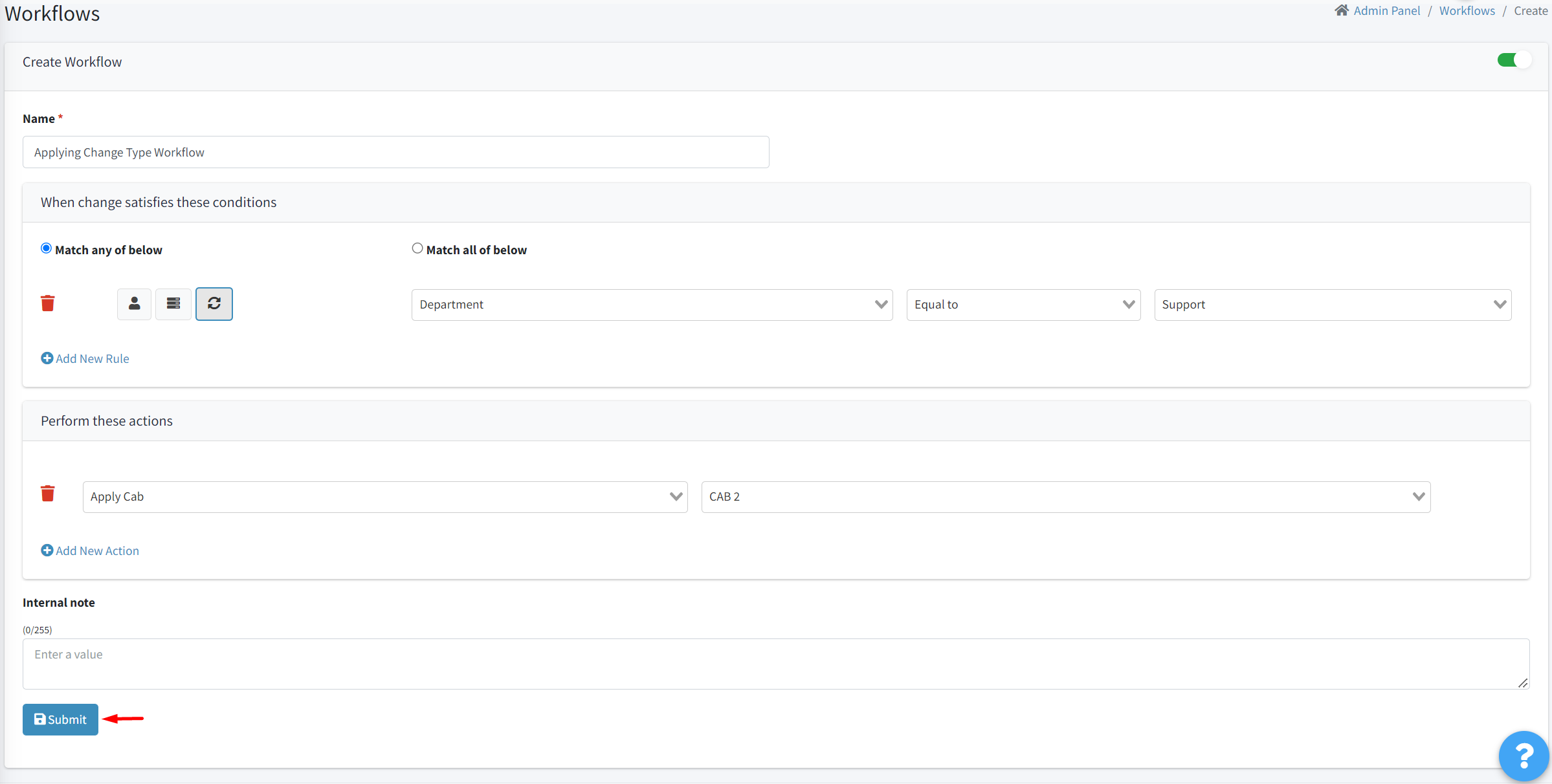Select Match all of below radio
Screen dimensions: 1552x784
click(417, 248)
